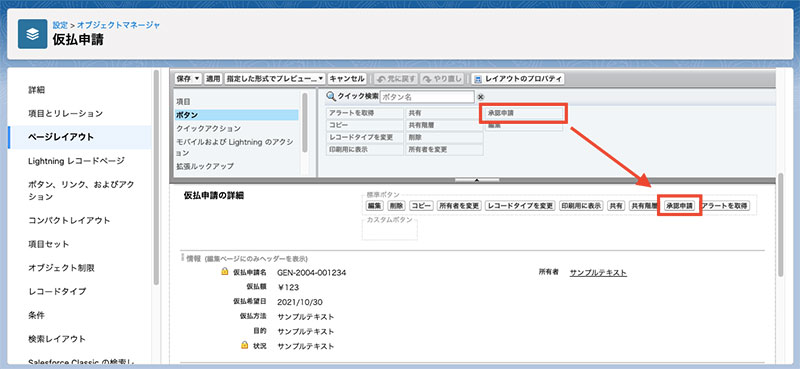800x369 pixels.
Task: Click the GEN-2004-001234 value
Action: coord(312,273)
